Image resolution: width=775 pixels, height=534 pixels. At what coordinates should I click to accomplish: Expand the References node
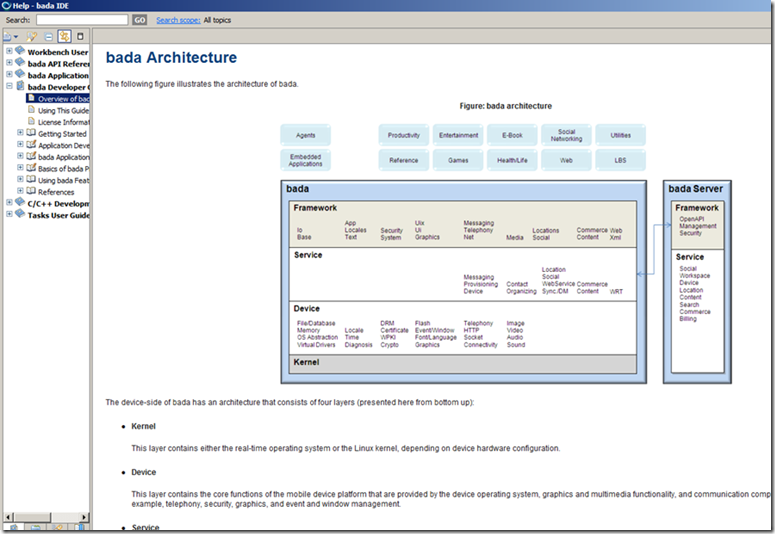(x=20, y=191)
